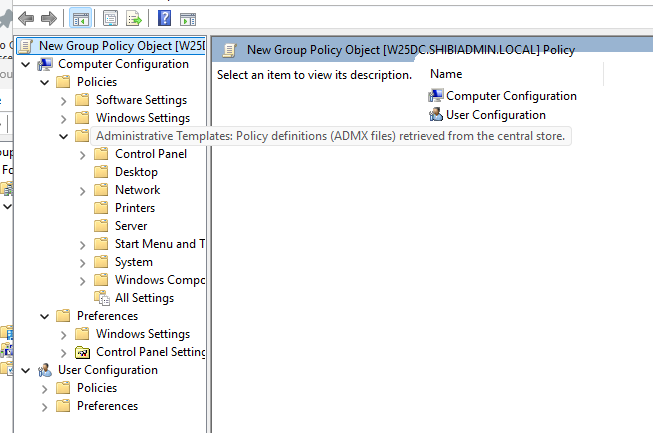653x433 pixels.
Task: Select Preferences under Computer Configuration
Action: pyautogui.click(x=107, y=316)
